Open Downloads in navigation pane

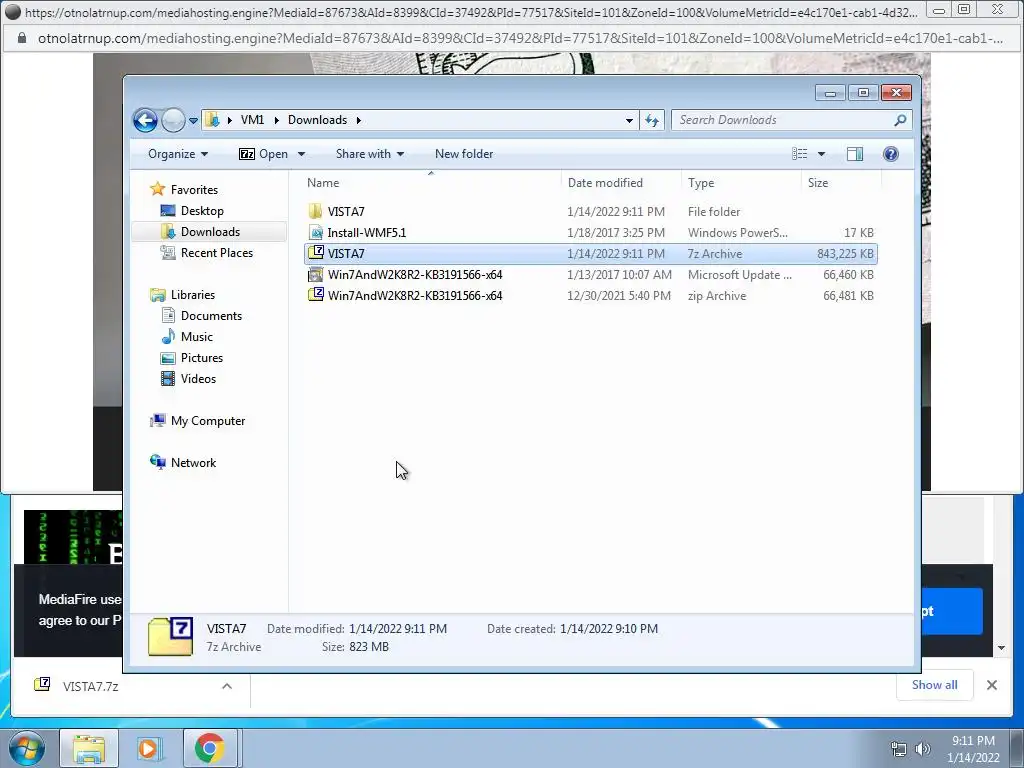[x=210, y=232]
